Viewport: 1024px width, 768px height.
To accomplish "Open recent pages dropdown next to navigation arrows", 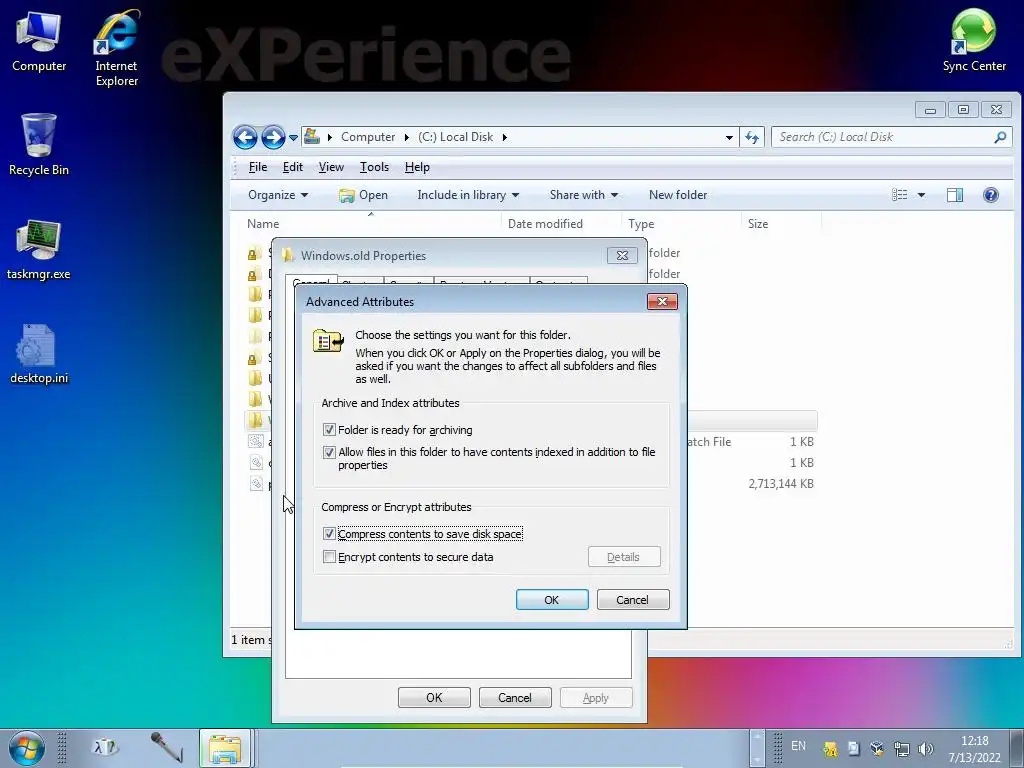I will [293, 137].
